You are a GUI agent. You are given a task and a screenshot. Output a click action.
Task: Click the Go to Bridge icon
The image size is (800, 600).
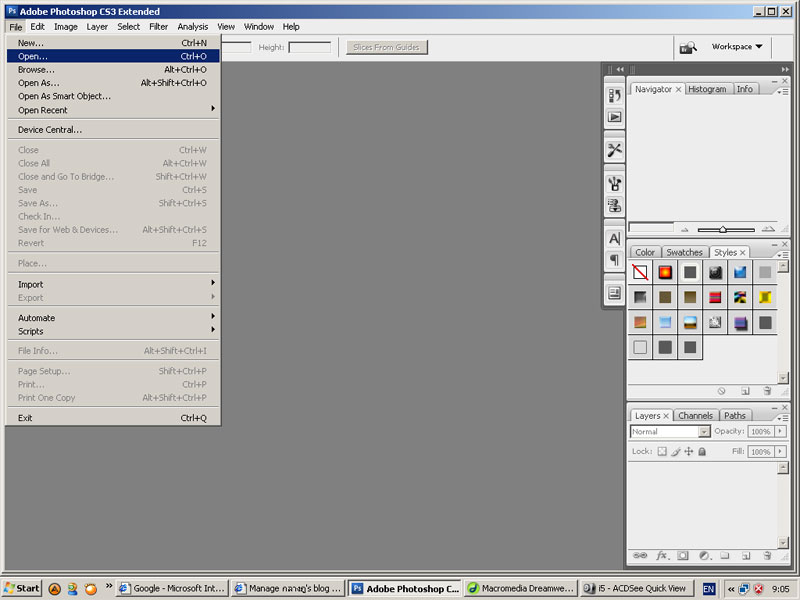[688, 47]
